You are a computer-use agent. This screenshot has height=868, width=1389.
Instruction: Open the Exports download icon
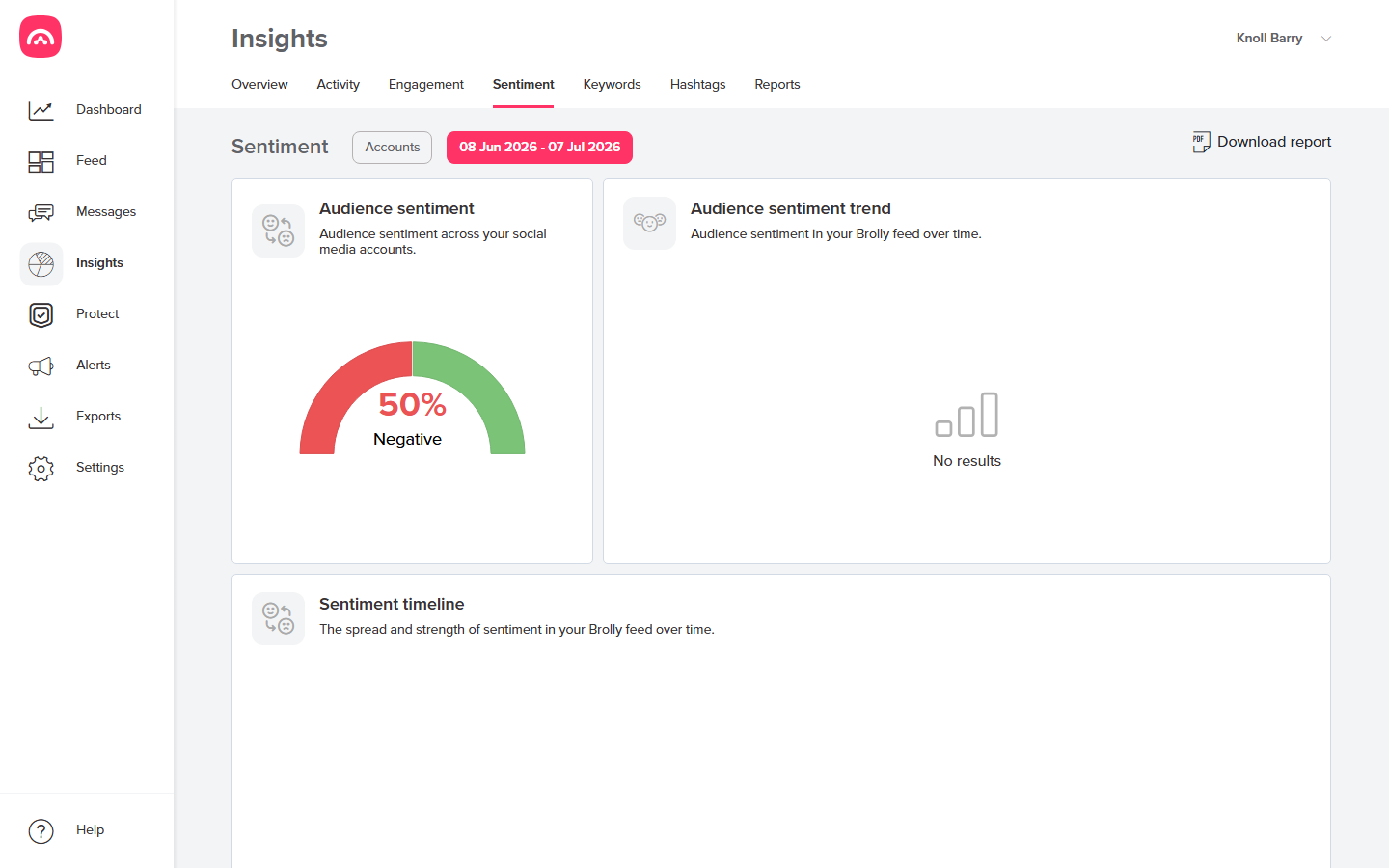(41, 417)
